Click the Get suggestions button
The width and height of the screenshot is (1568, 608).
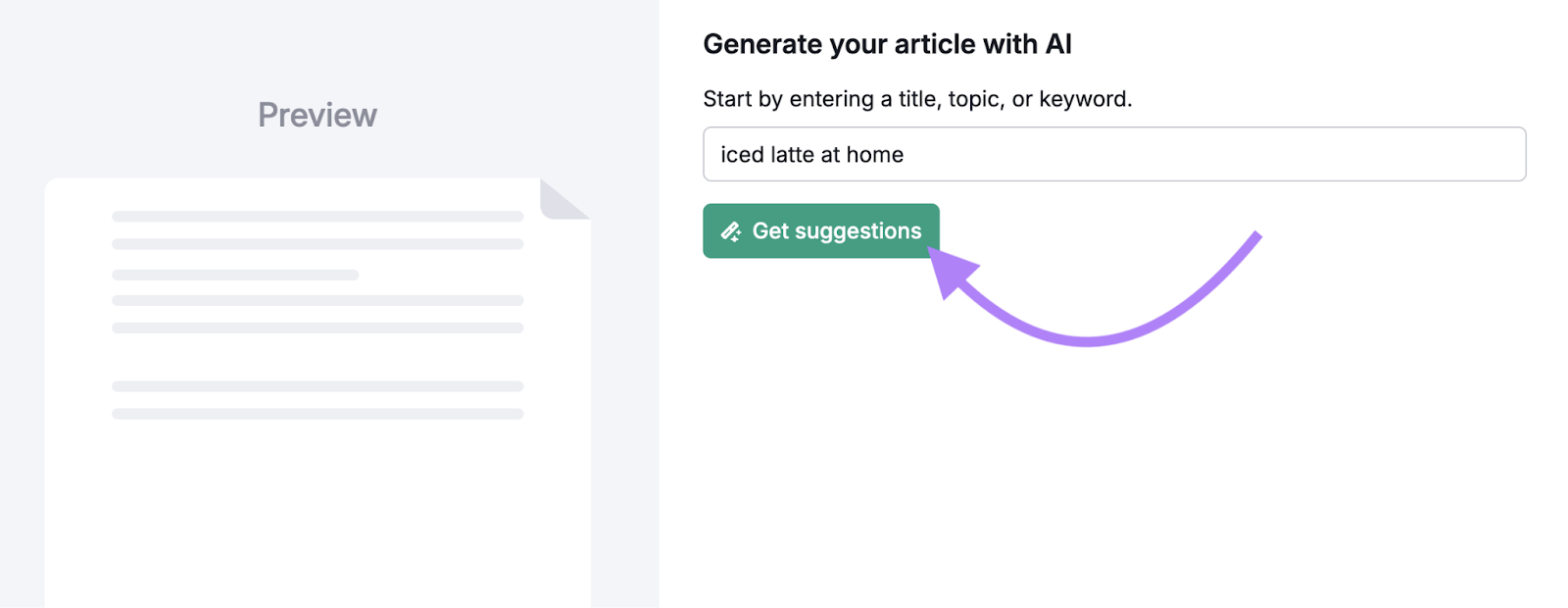click(x=820, y=231)
